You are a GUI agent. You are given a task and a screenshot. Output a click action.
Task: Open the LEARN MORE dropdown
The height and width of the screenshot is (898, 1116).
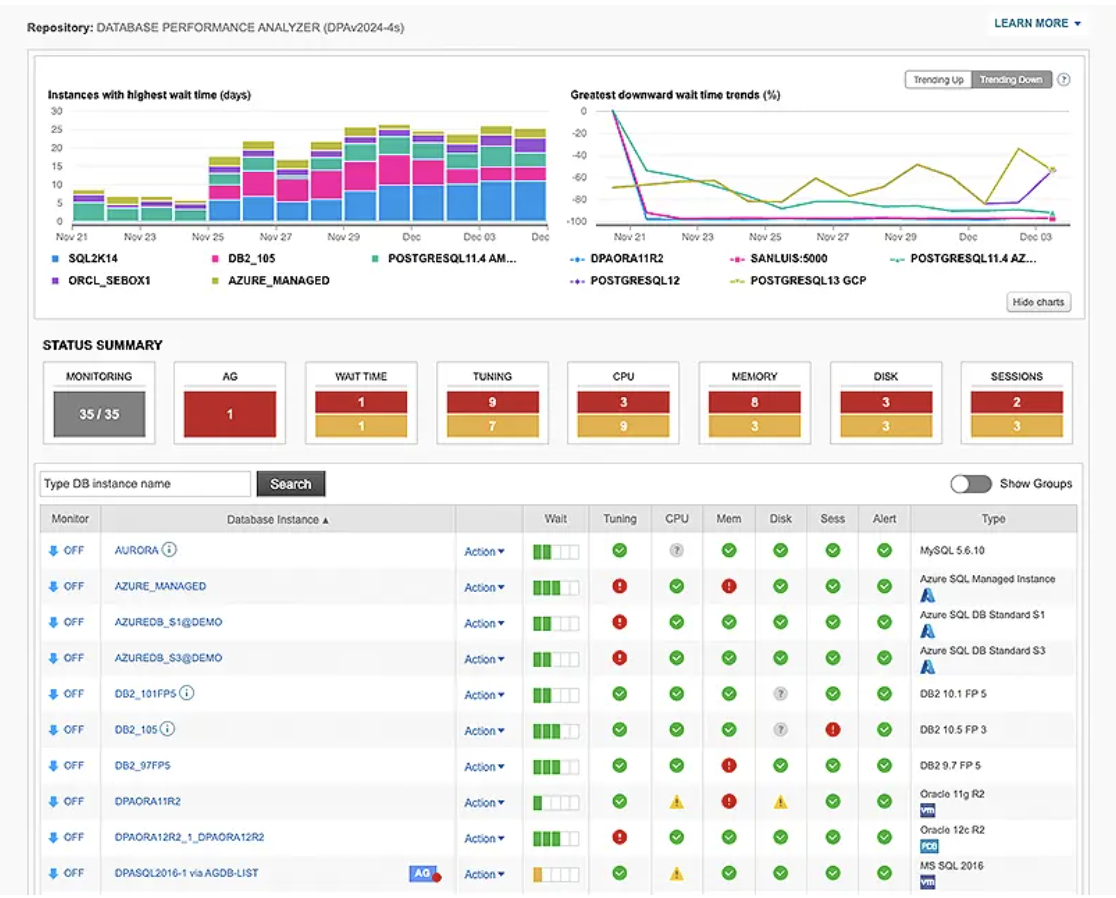tap(1039, 22)
